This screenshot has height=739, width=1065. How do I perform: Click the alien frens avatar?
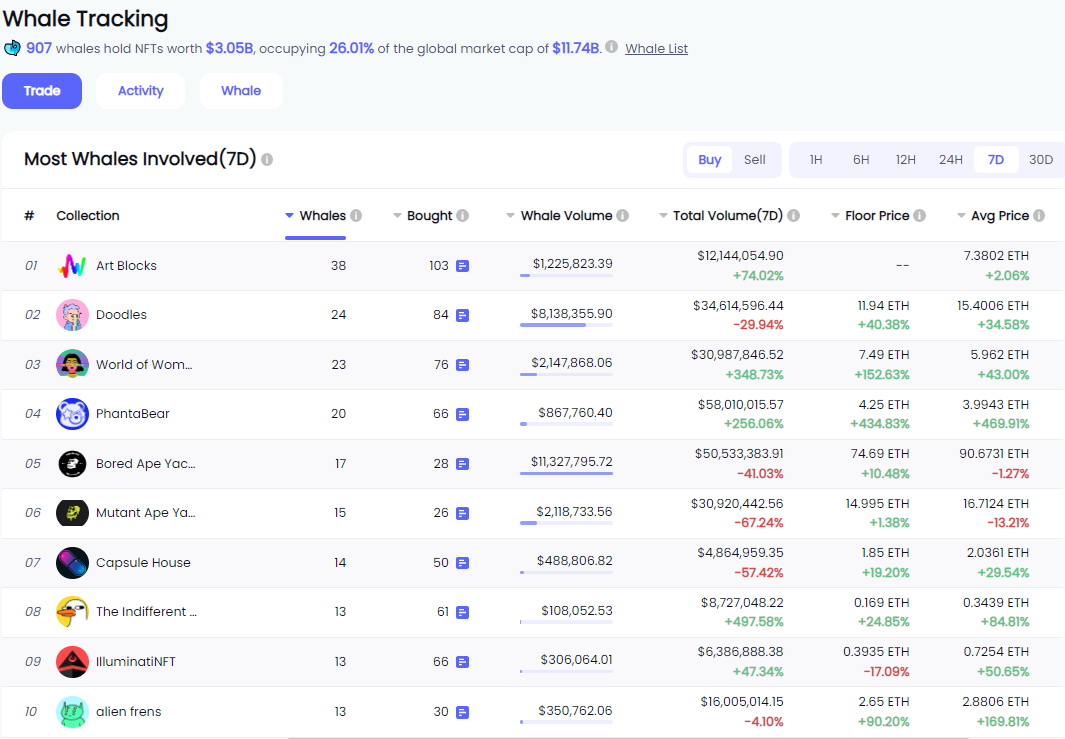[x=72, y=711]
